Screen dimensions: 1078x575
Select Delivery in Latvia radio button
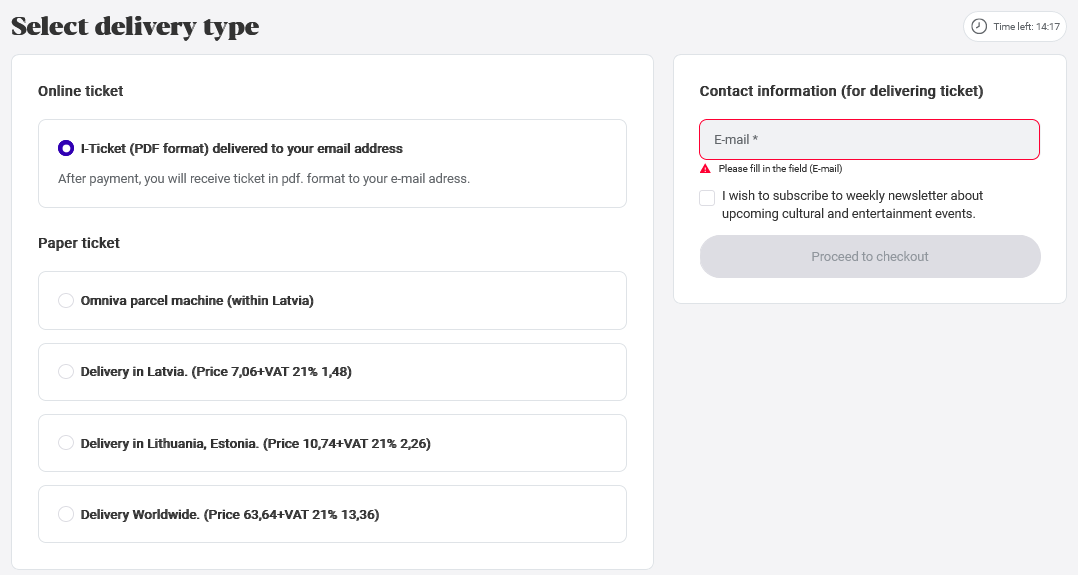click(66, 371)
